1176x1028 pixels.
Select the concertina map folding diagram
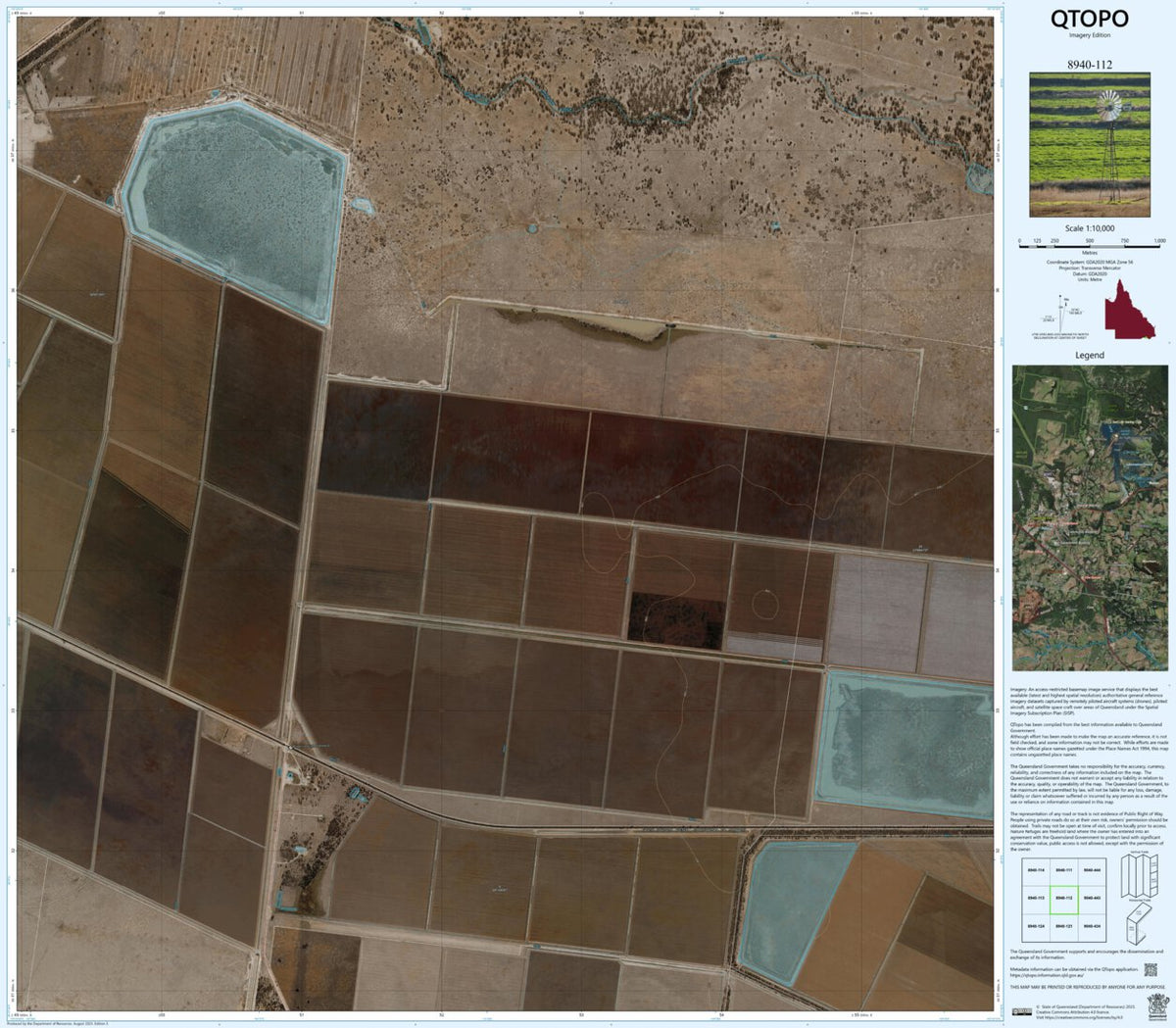1137,877
